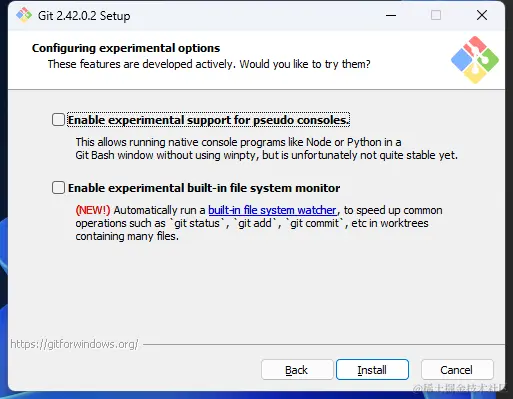This screenshot has width=513, height=399.
Task: Click the https://gitforwindows.org/ text
Action: point(74,344)
